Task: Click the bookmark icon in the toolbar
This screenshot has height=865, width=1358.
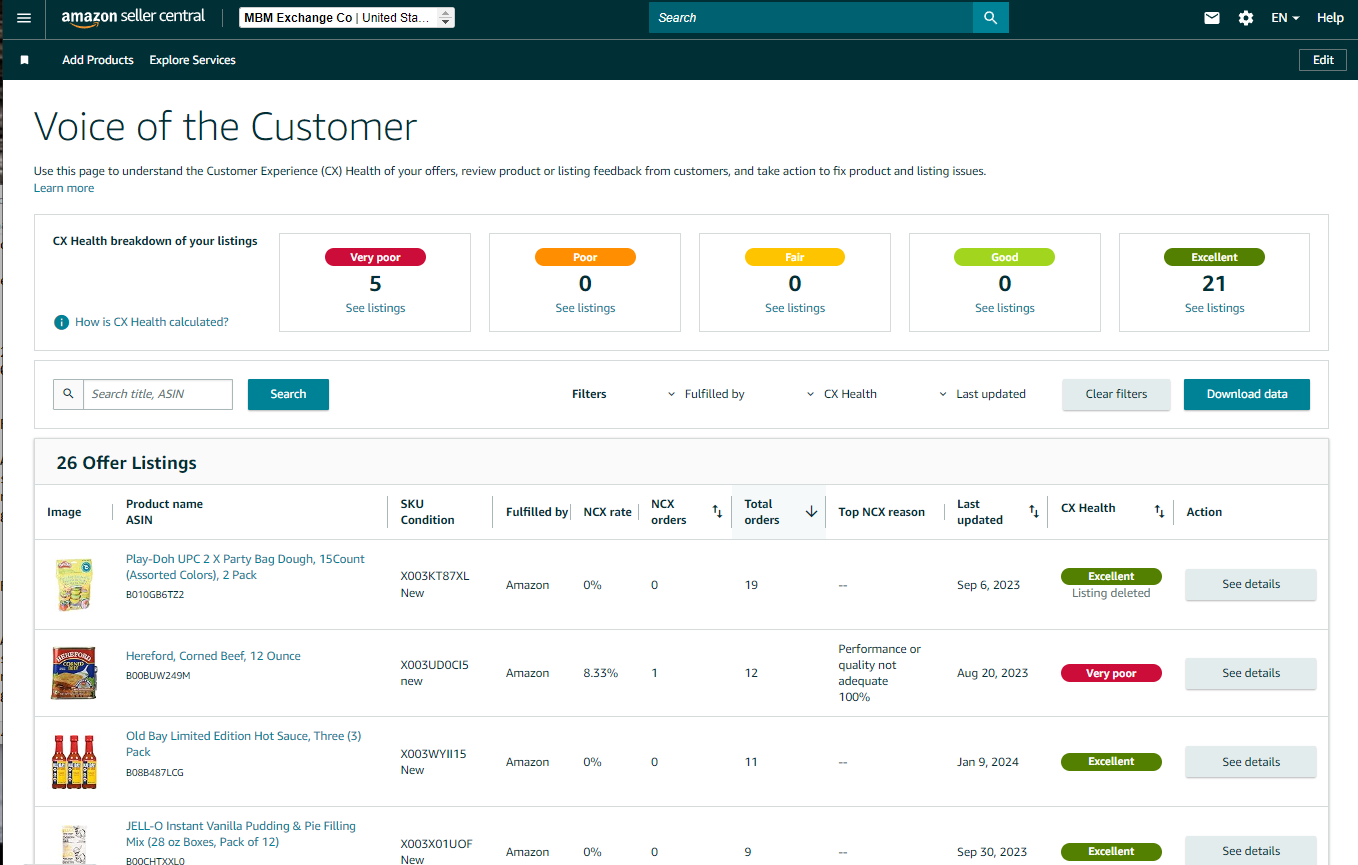Action: coord(25,60)
